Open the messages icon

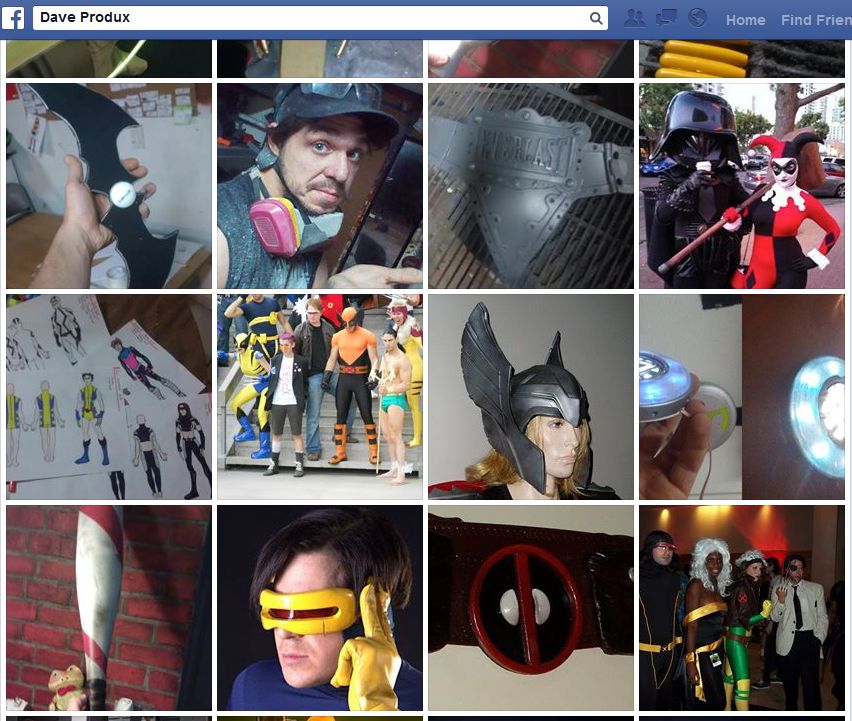point(666,18)
